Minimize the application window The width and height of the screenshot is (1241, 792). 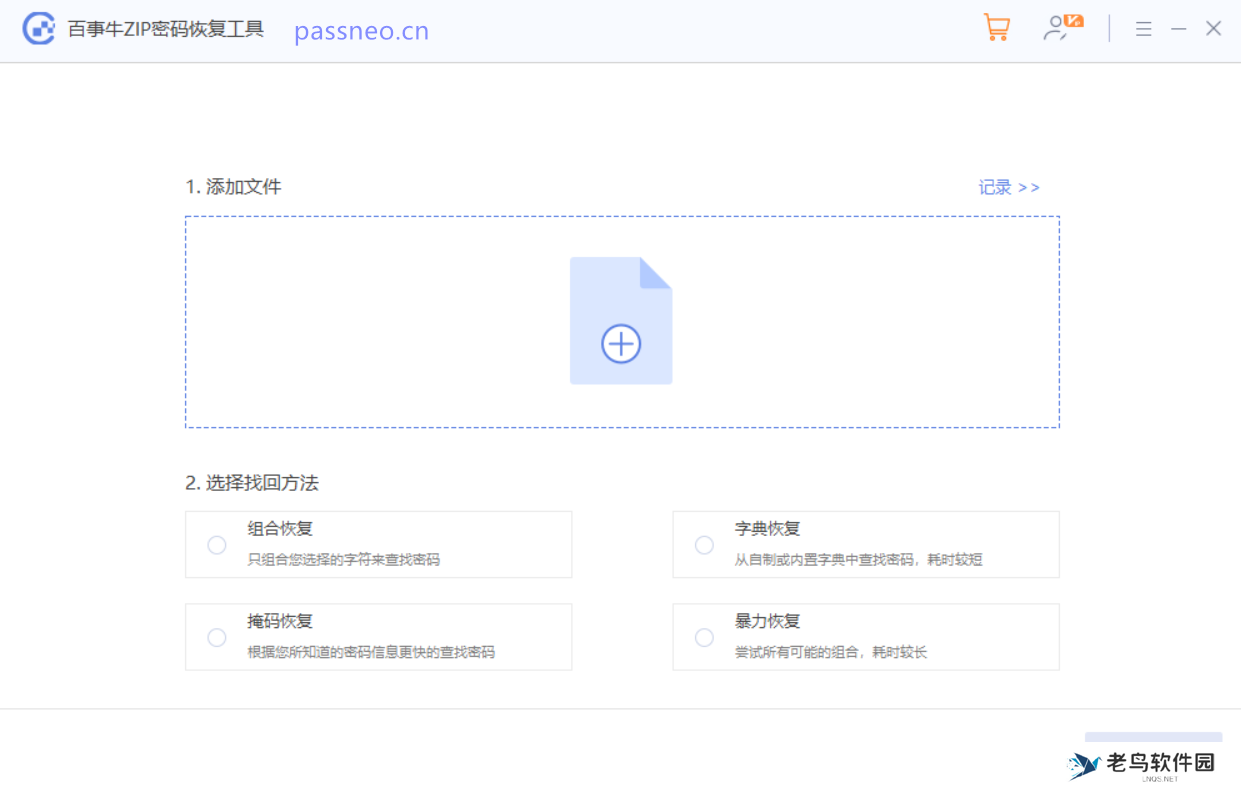1178,29
